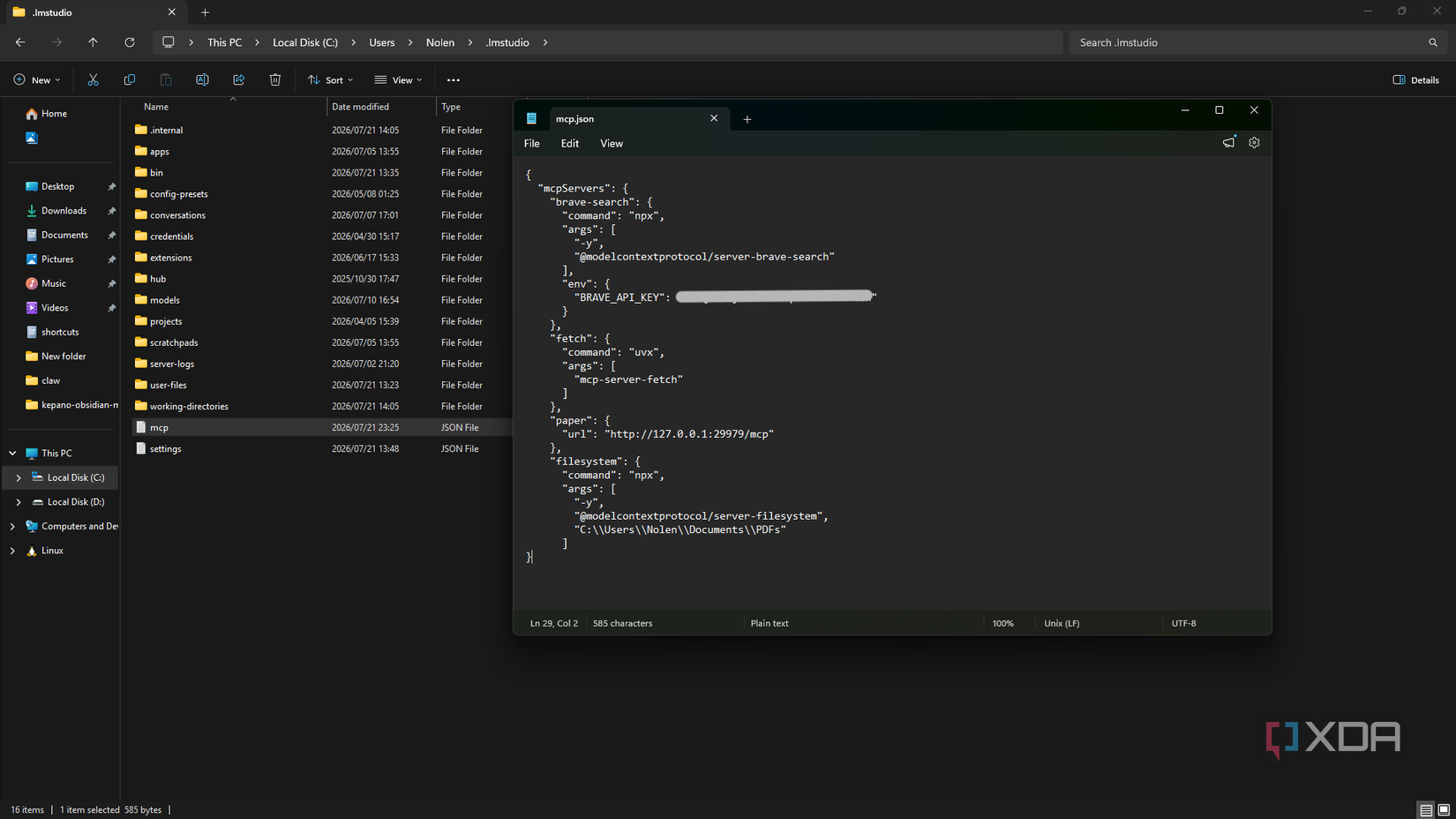Sort by Date modified column header
This screenshot has width=1456, height=819.
point(381,107)
